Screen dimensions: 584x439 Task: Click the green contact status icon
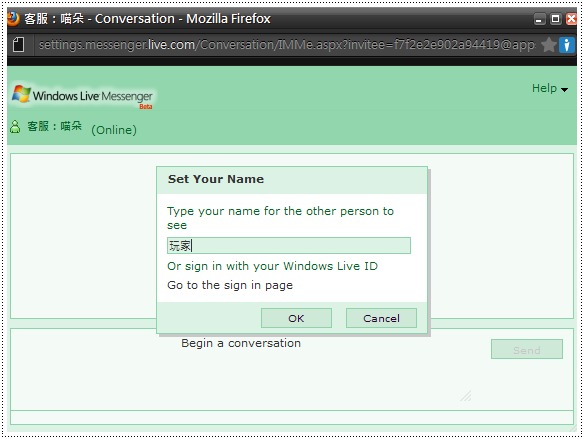(x=15, y=127)
